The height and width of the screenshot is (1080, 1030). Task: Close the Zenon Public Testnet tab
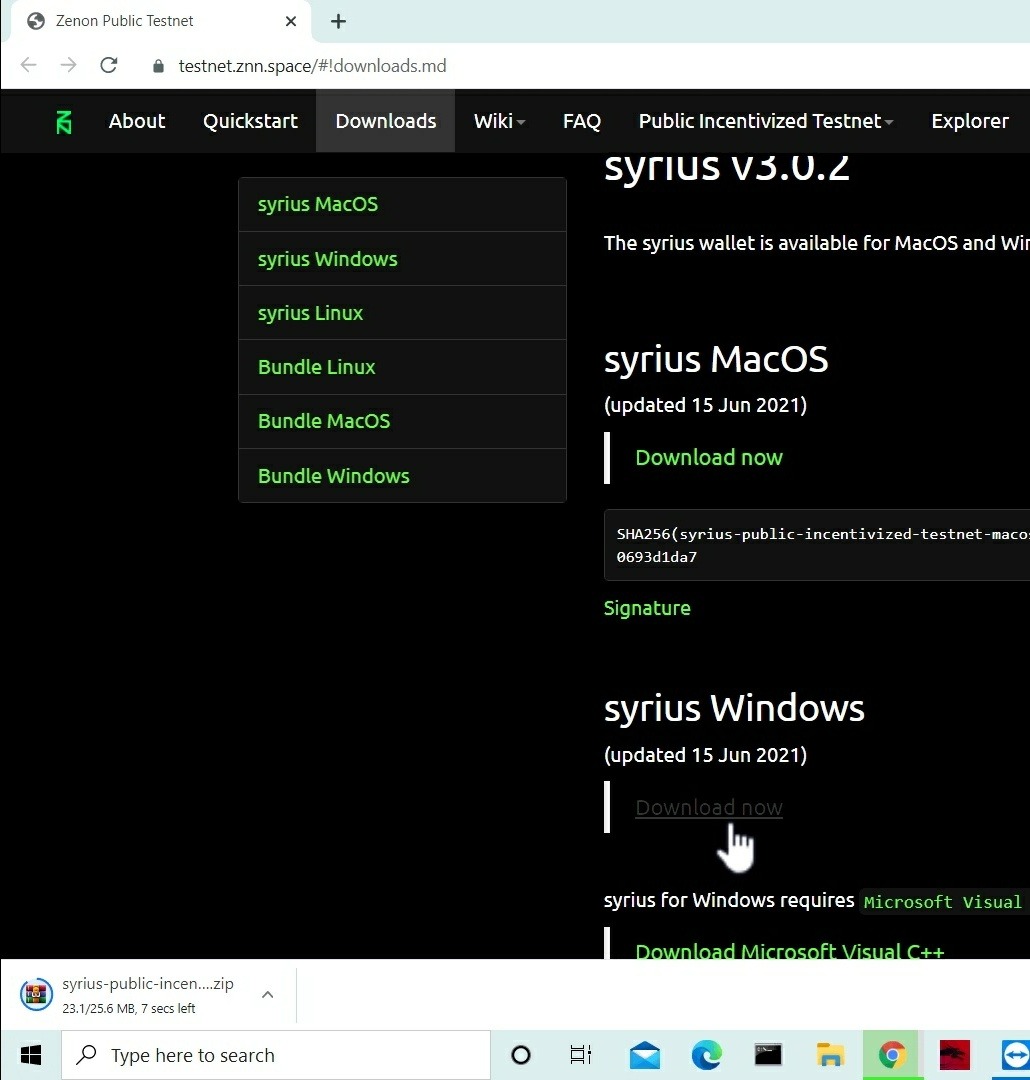pyautogui.click(x=291, y=21)
